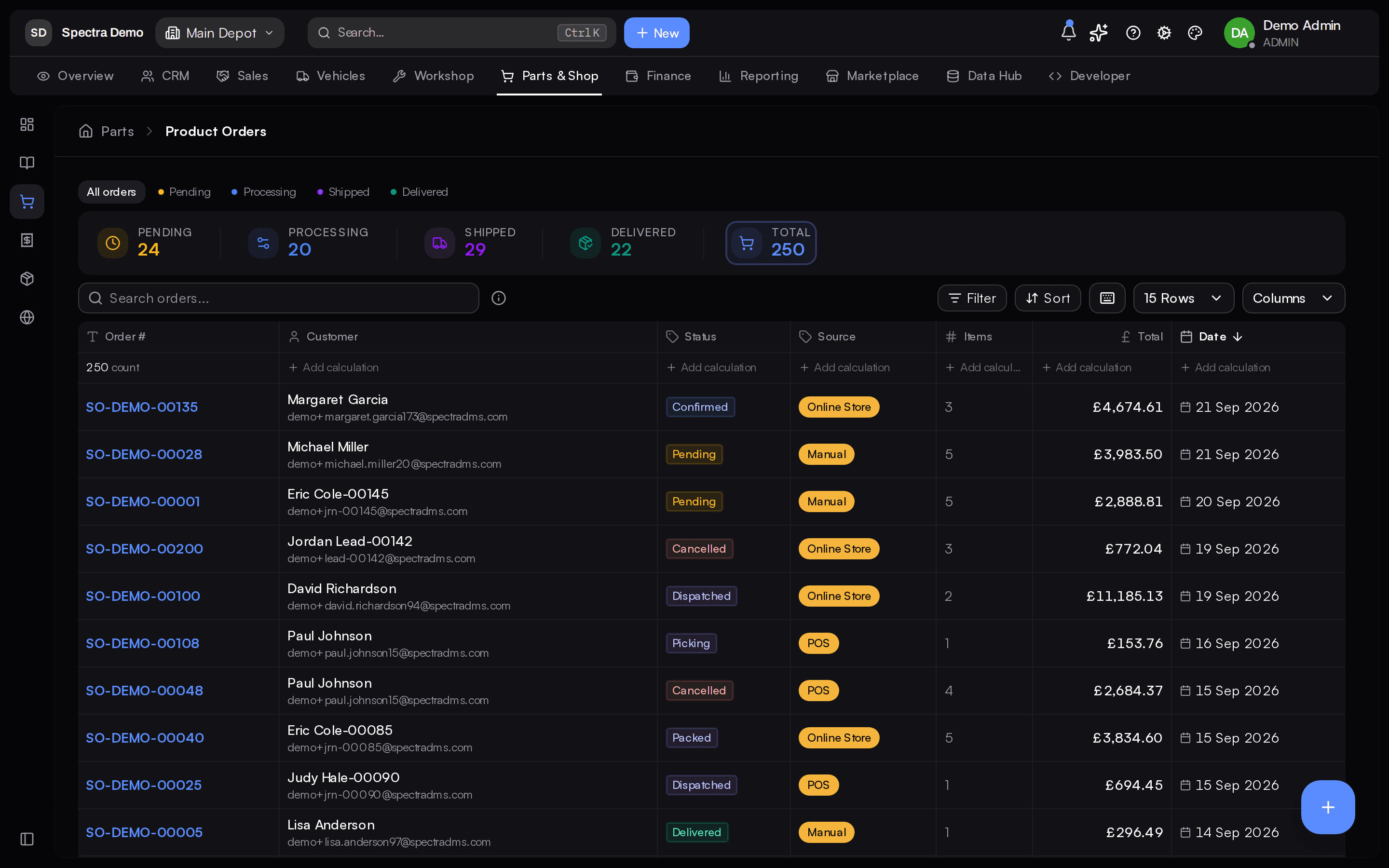Go to the Overview tab

pos(75,76)
